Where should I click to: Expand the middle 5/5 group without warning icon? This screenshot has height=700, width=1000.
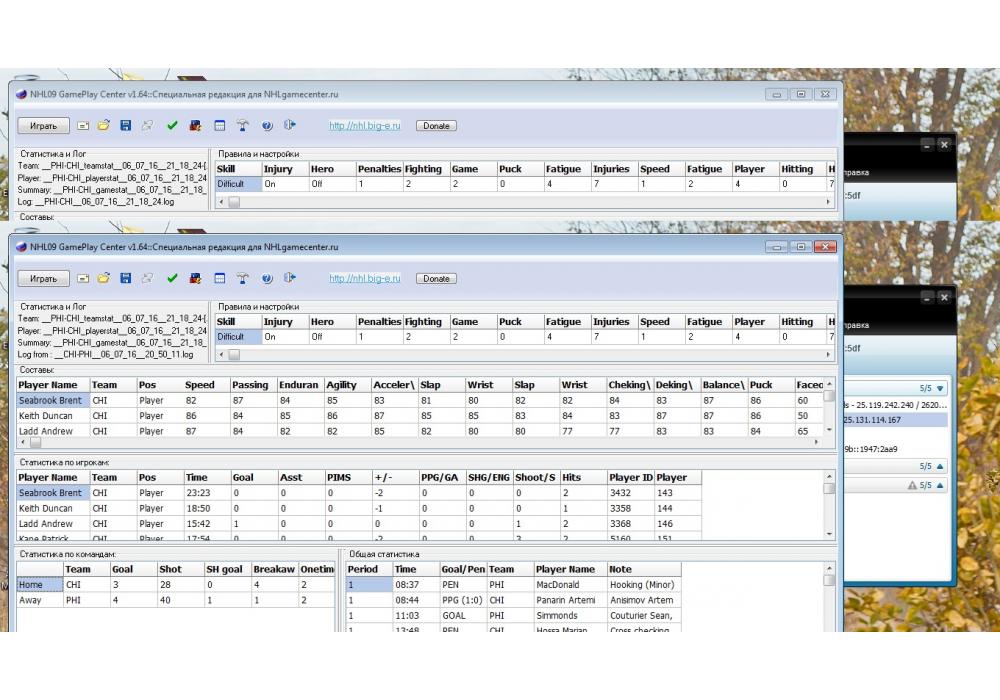940,466
